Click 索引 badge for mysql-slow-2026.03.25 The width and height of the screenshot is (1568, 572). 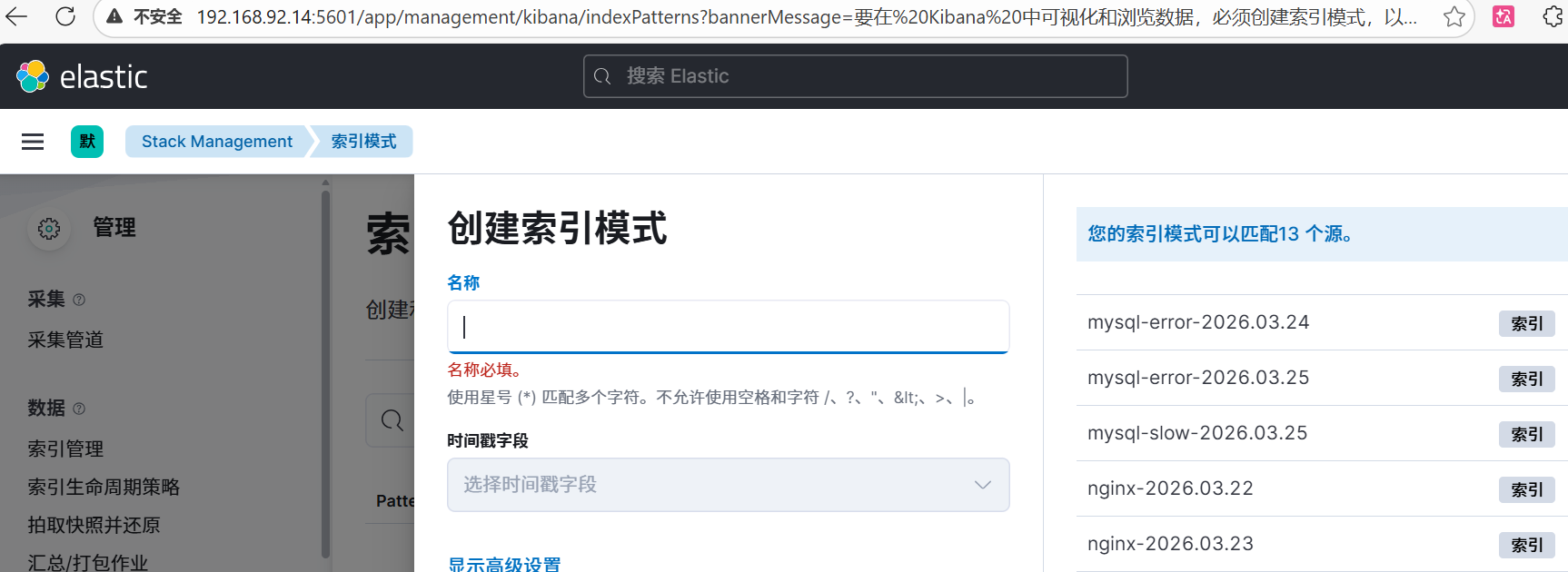coord(1527,434)
